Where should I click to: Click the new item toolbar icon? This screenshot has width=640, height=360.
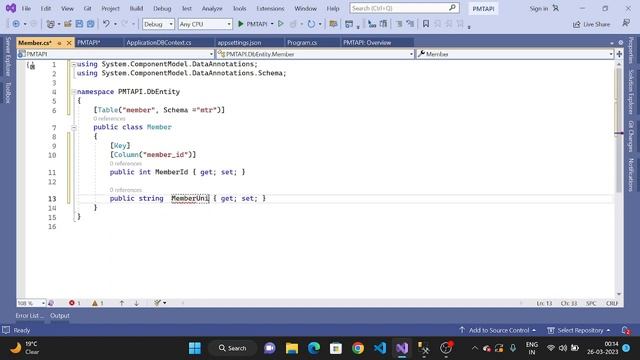click(51, 24)
